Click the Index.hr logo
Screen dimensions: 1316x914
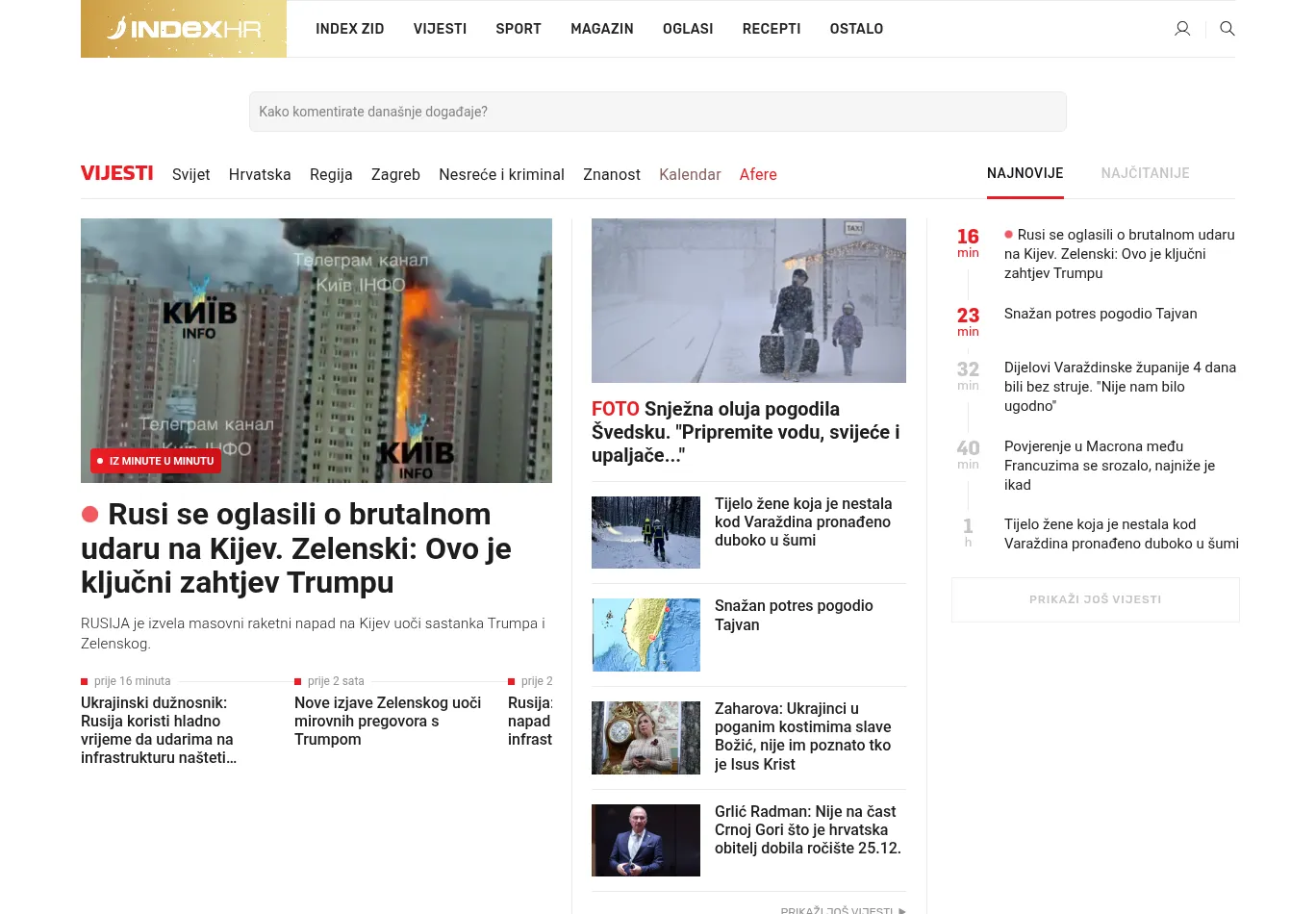point(184,29)
